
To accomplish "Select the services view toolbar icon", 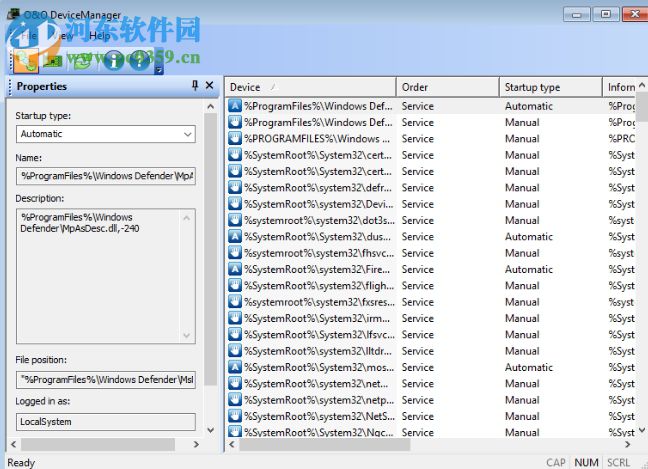I will click(26, 60).
